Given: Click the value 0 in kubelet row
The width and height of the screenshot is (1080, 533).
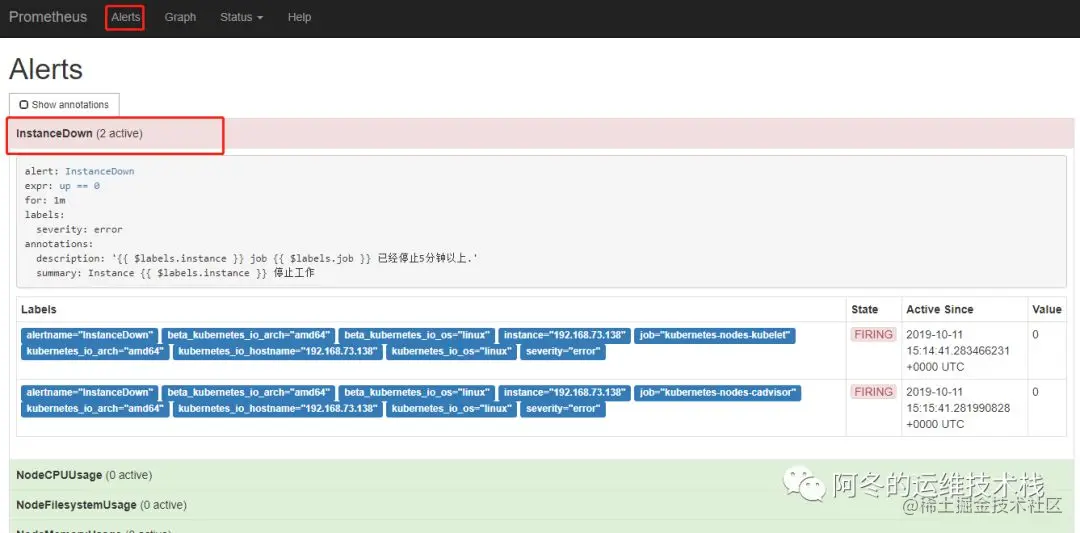Looking at the screenshot, I should pos(1035,335).
